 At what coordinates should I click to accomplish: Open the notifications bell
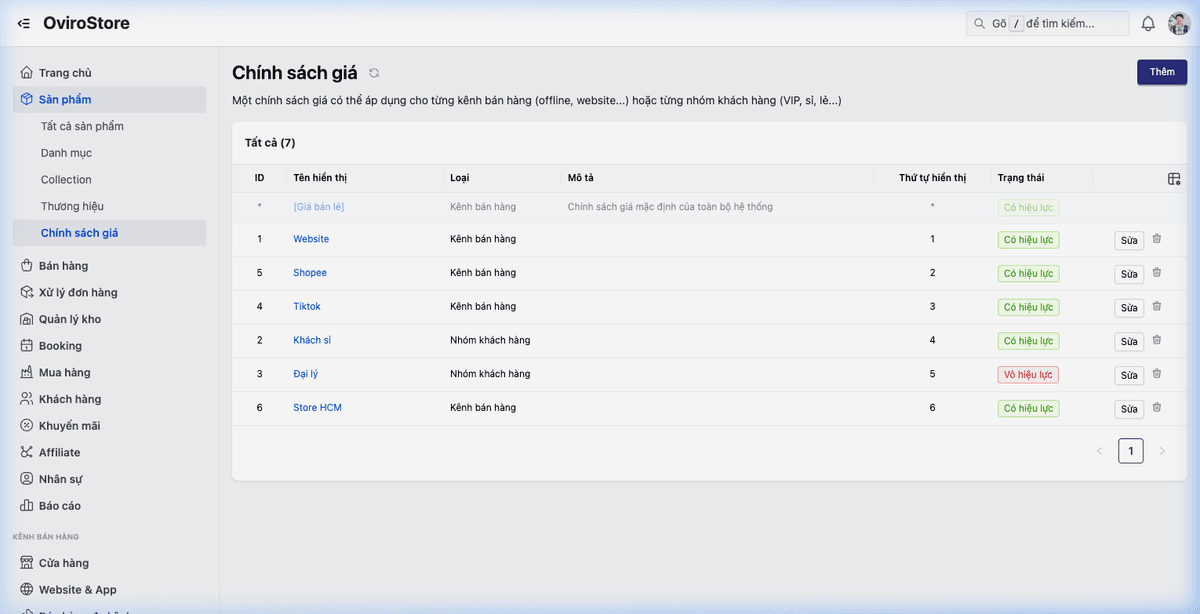coord(1148,23)
